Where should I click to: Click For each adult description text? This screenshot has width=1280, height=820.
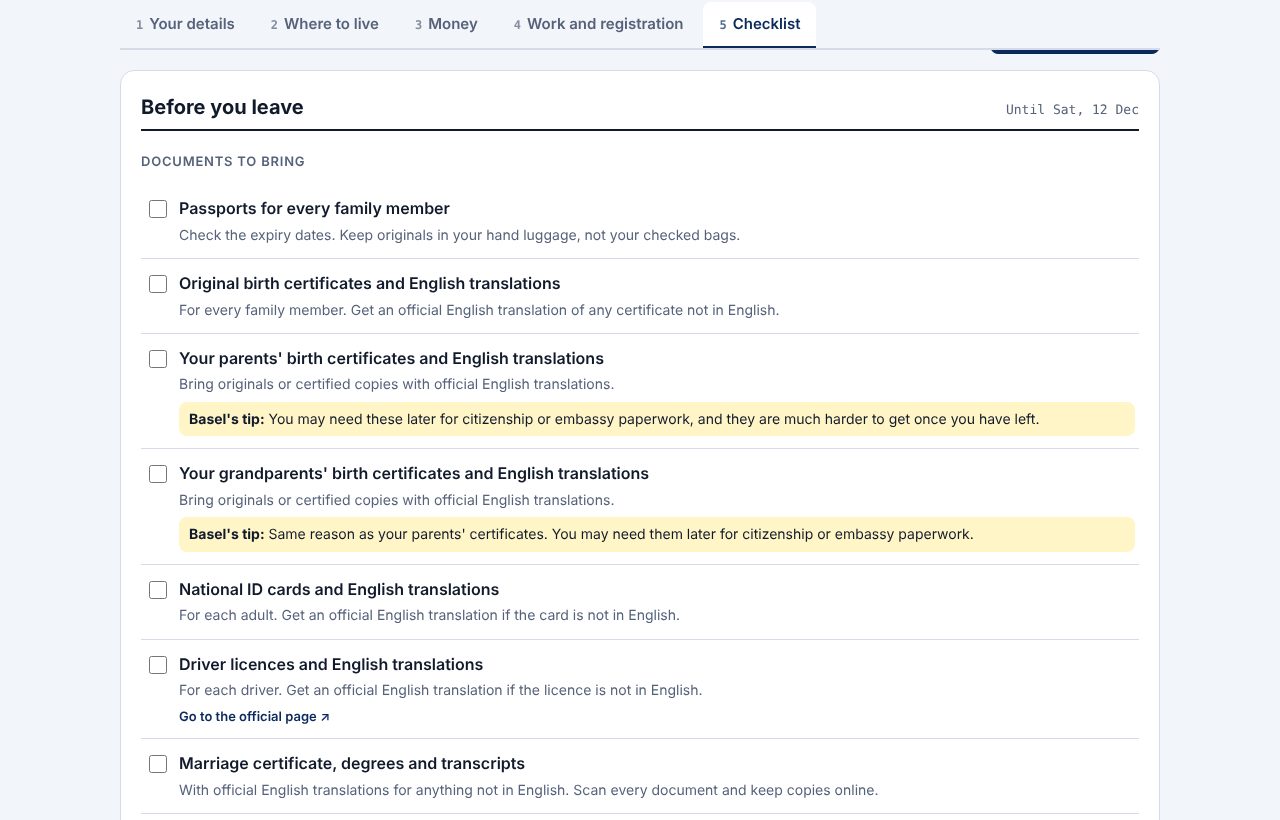click(429, 615)
